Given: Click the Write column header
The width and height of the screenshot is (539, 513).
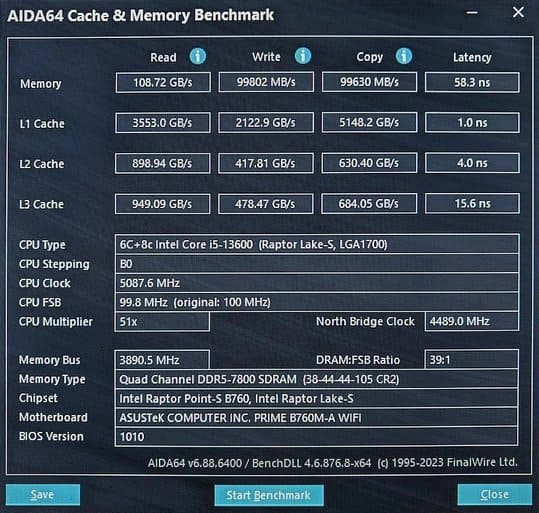Looking at the screenshot, I should click(x=266, y=57).
